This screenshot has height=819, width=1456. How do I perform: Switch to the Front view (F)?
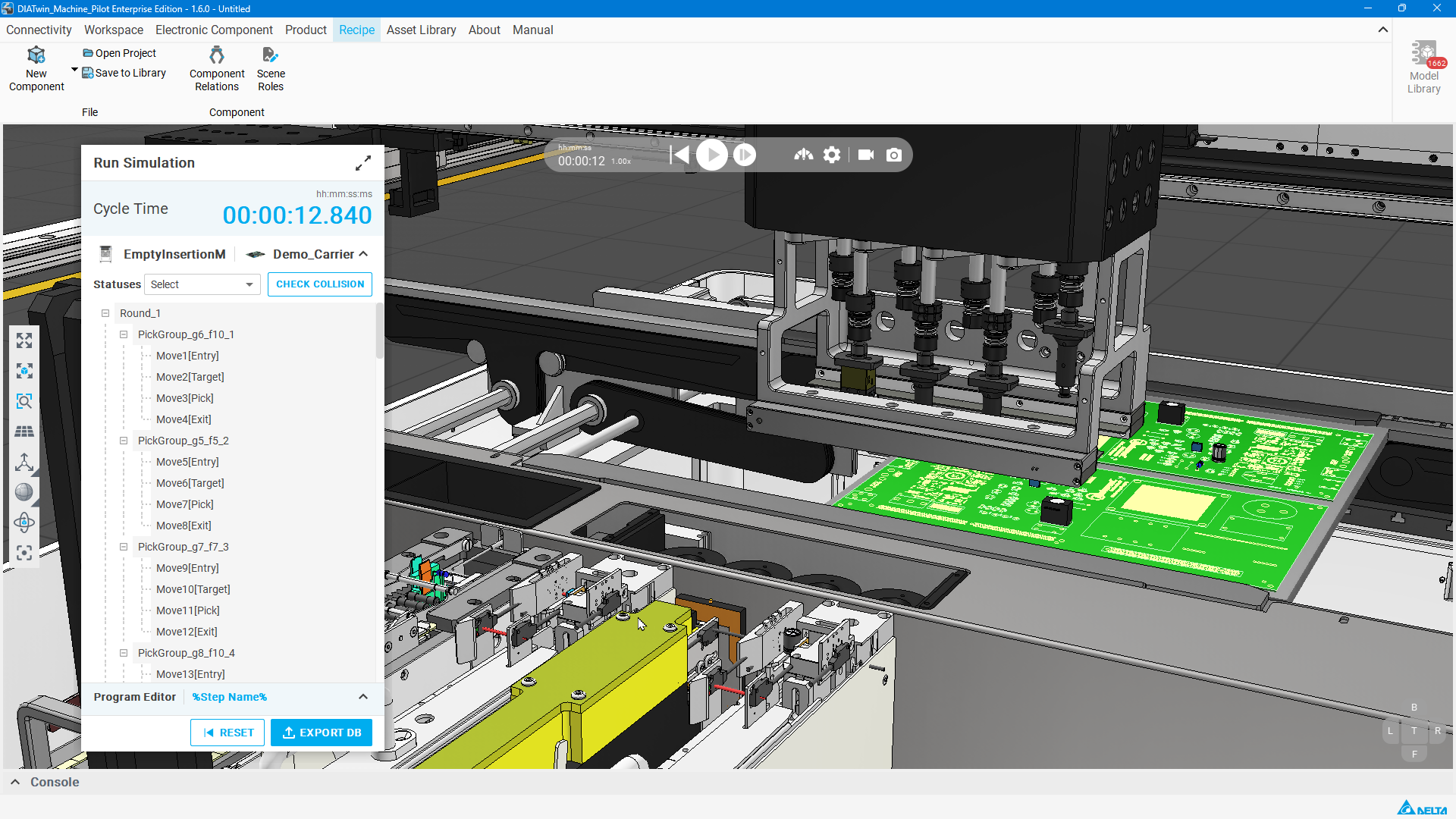click(1414, 754)
